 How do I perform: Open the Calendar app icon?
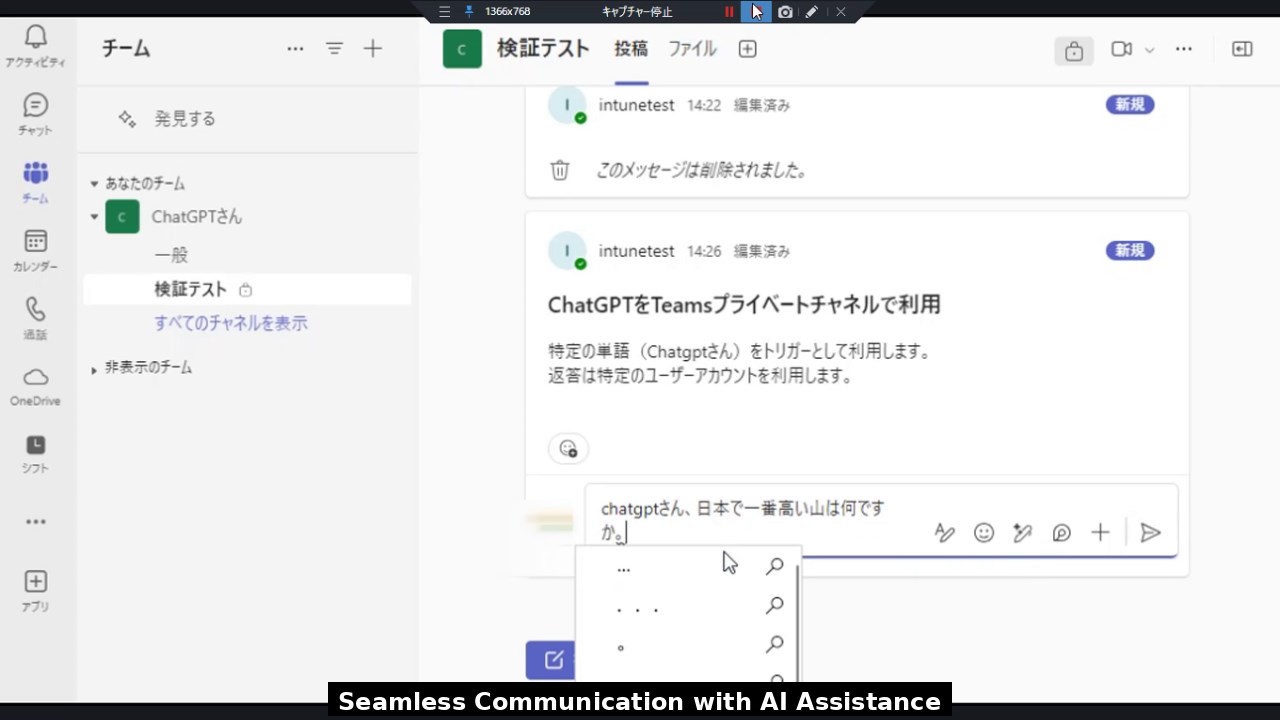click(x=35, y=250)
